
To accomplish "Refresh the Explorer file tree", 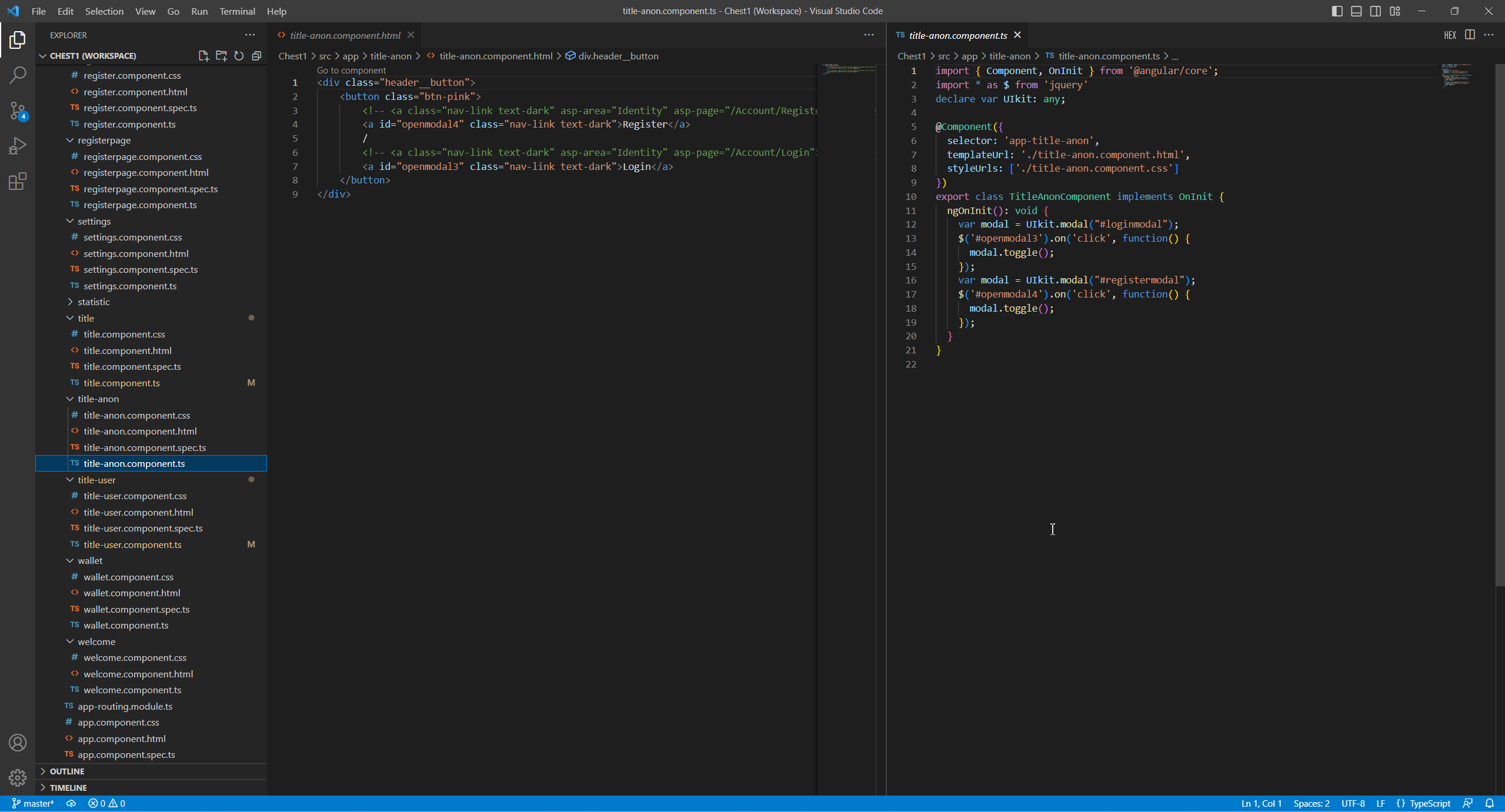I will tap(239, 56).
